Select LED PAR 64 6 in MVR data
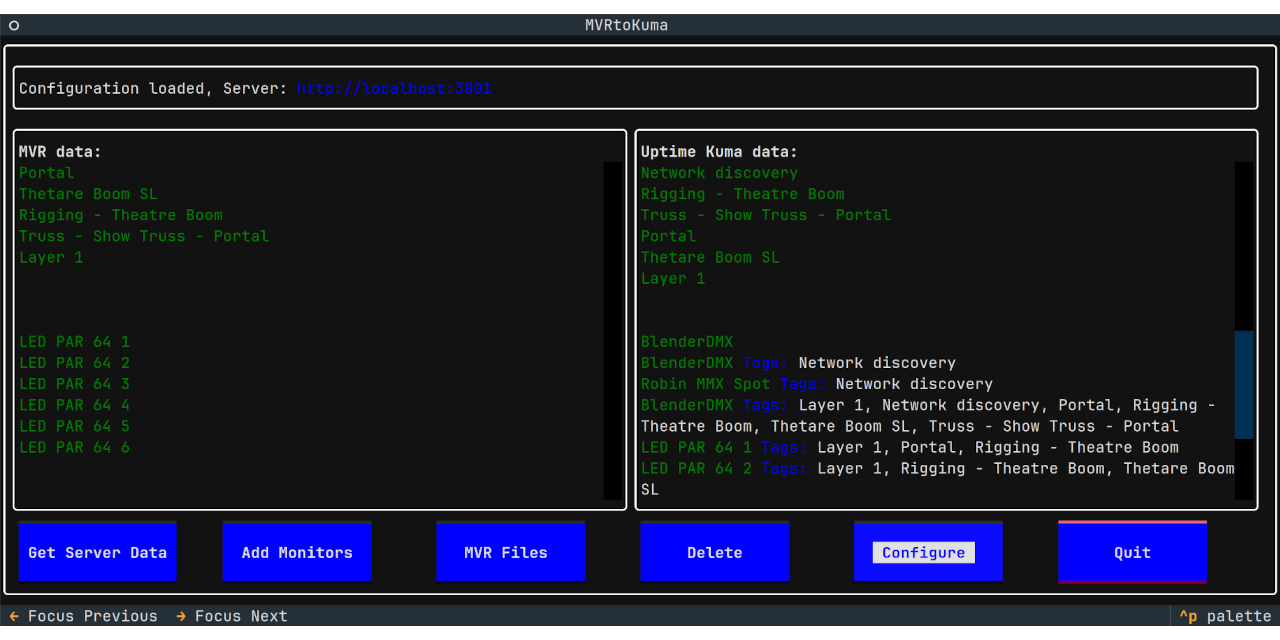 tap(74, 447)
